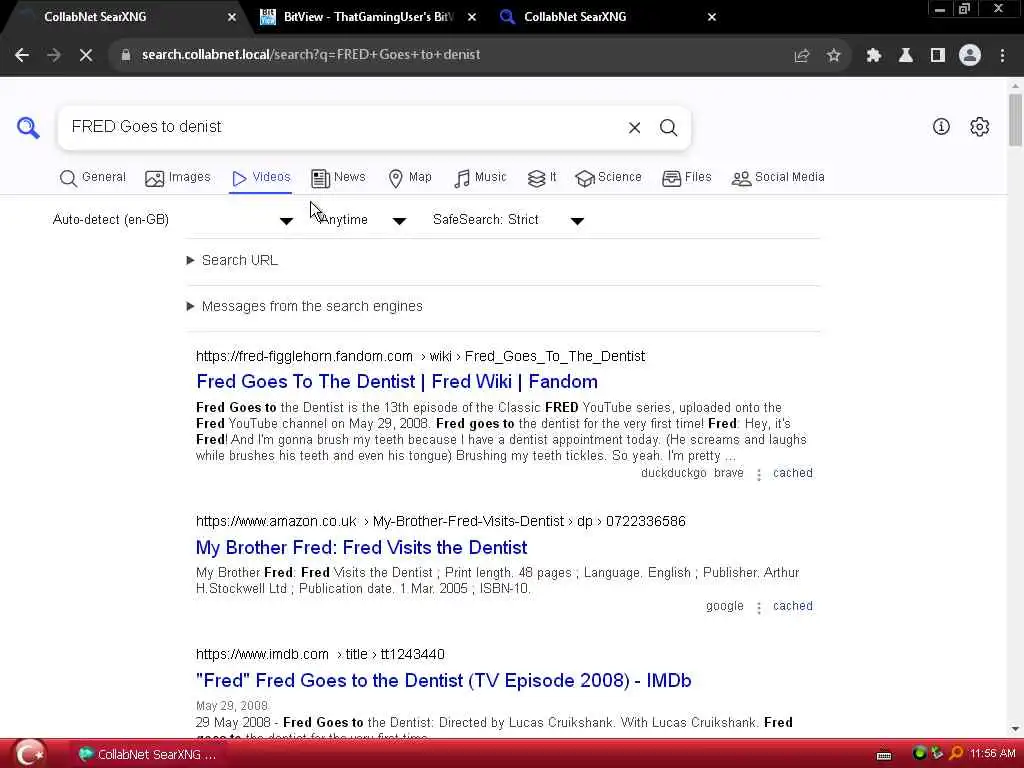Click the green circle tray icon
Image resolution: width=1024 pixels, height=768 pixels.
(920, 753)
